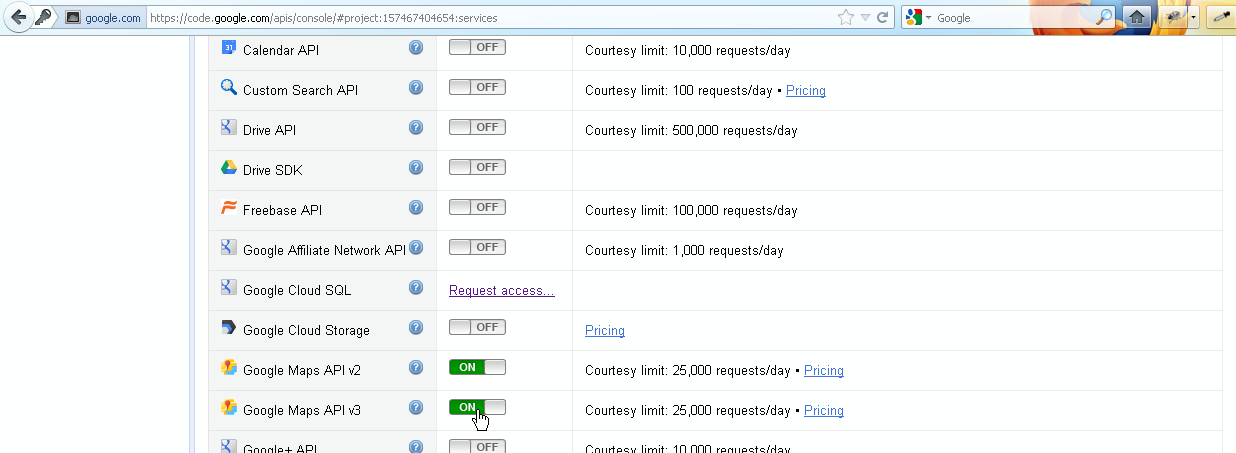The image size is (1236, 453).
Task: Click the google.com site identity badge
Action: pos(103,17)
